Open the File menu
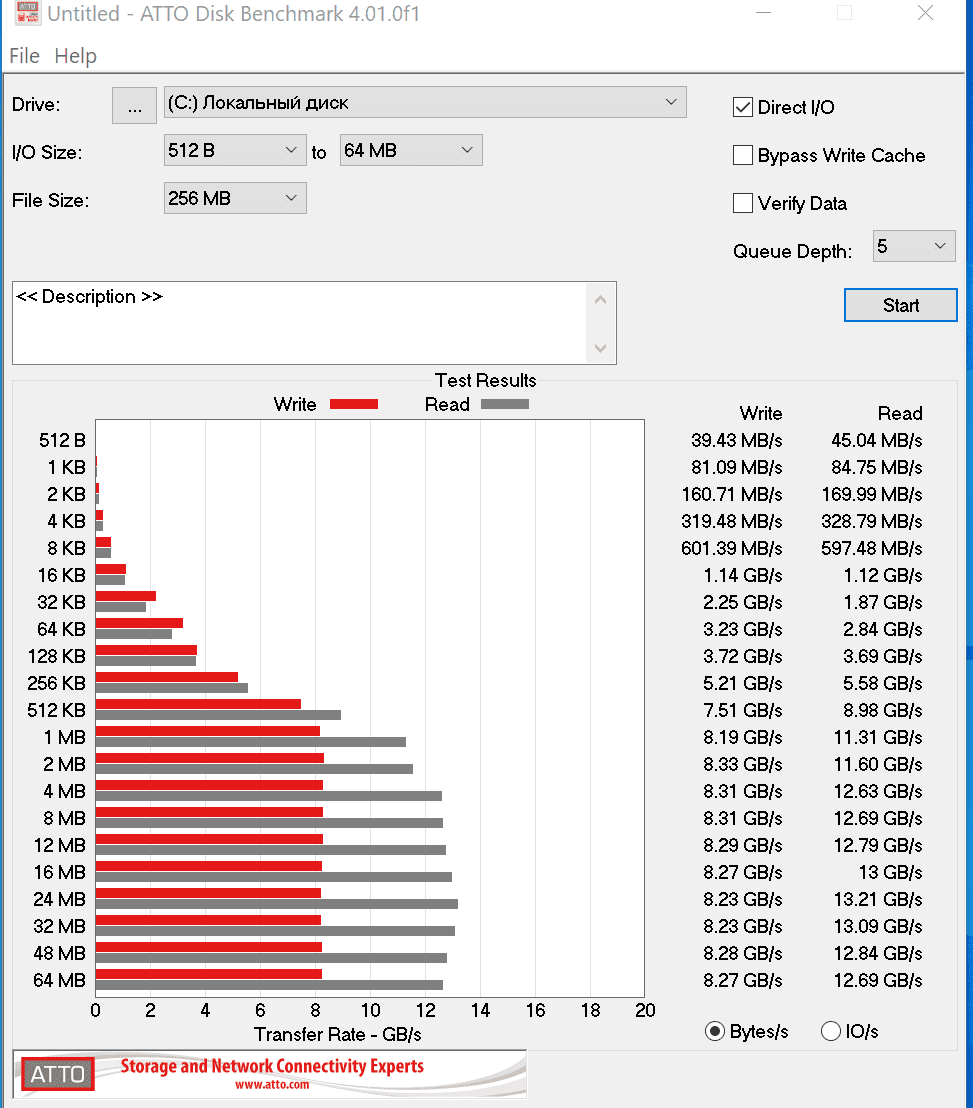 (x=24, y=56)
